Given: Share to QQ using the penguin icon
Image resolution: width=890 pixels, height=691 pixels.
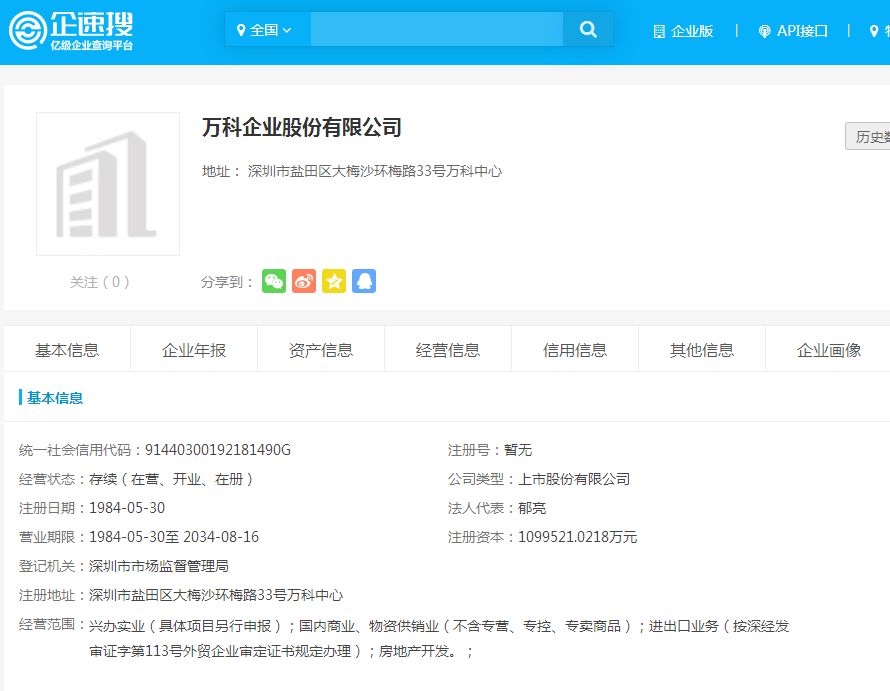Looking at the screenshot, I should tap(364, 281).
